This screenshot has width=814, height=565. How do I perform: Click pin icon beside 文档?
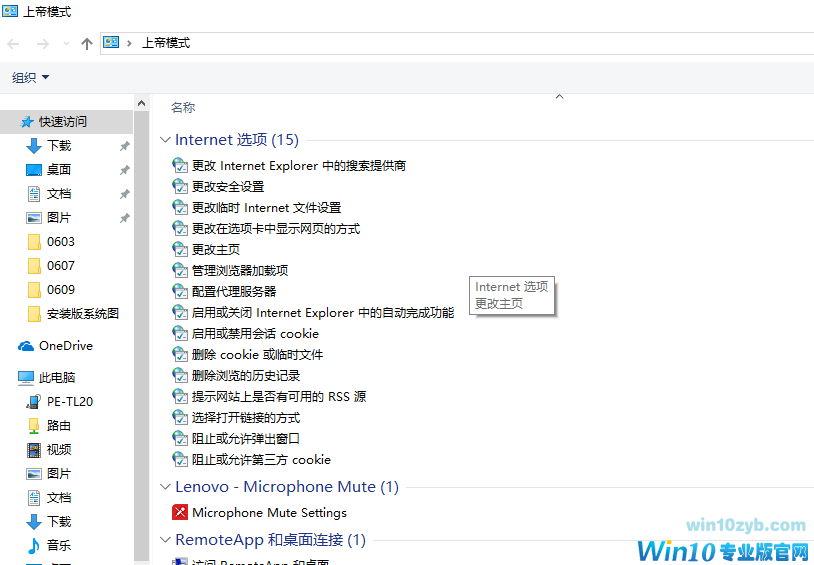click(125, 194)
